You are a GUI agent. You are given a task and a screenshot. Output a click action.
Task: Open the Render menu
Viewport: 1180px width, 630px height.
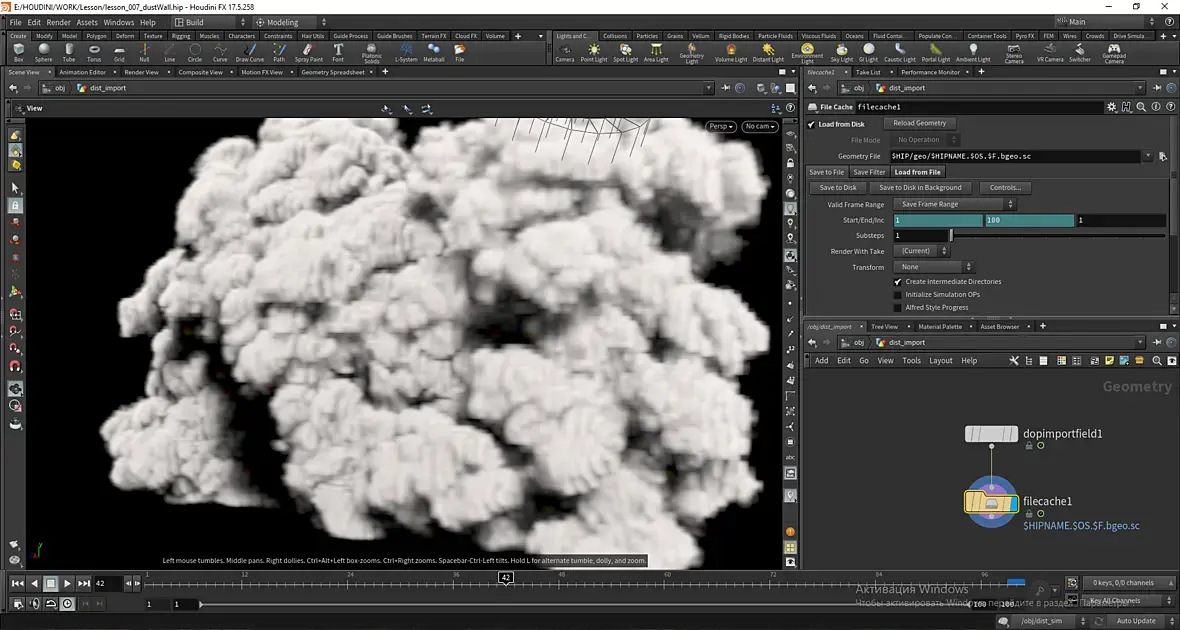point(59,22)
